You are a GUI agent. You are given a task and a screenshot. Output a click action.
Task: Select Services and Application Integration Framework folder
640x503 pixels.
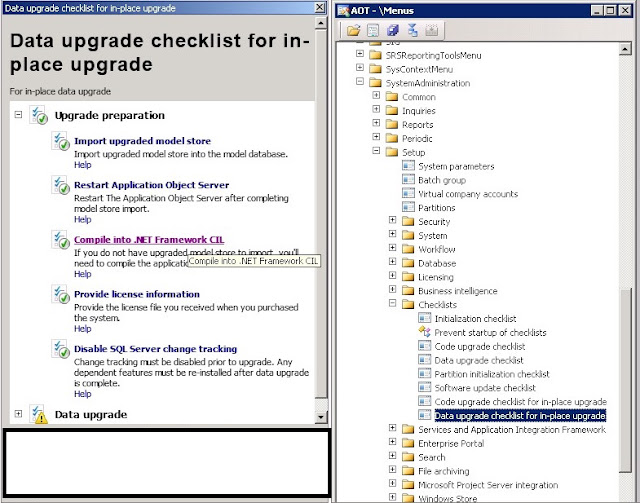(512, 430)
